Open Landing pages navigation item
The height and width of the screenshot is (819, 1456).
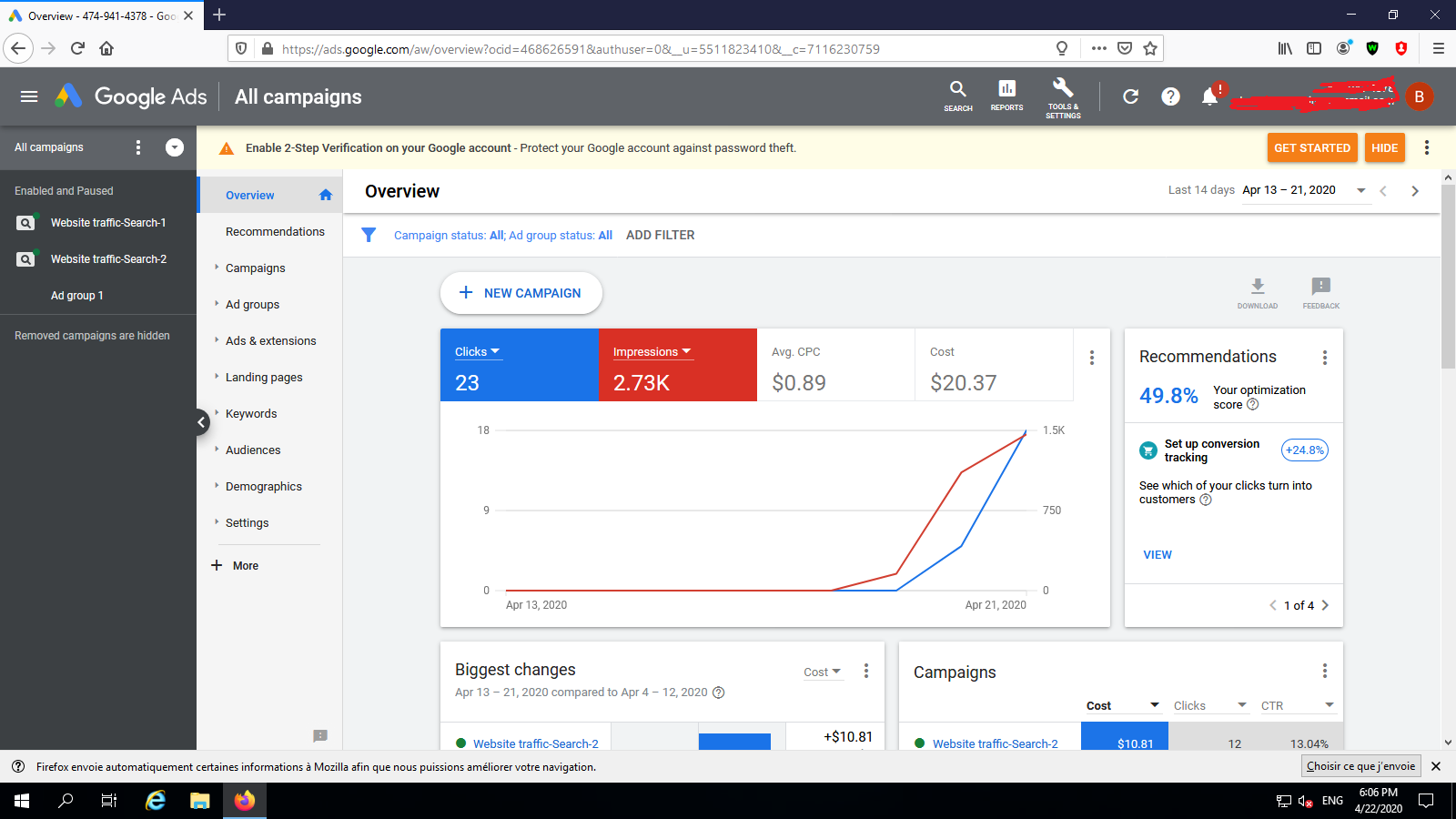pyautogui.click(x=264, y=377)
